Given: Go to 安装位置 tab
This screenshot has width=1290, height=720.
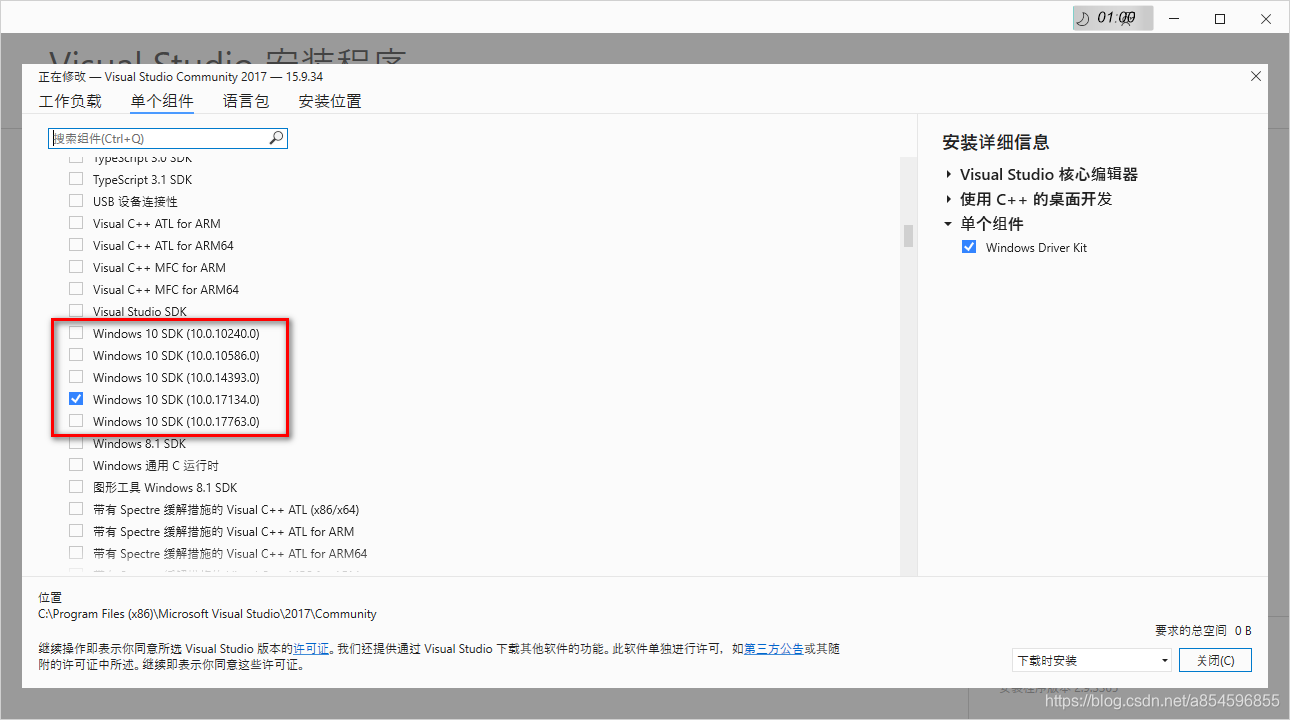Looking at the screenshot, I should pyautogui.click(x=330, y=101).
